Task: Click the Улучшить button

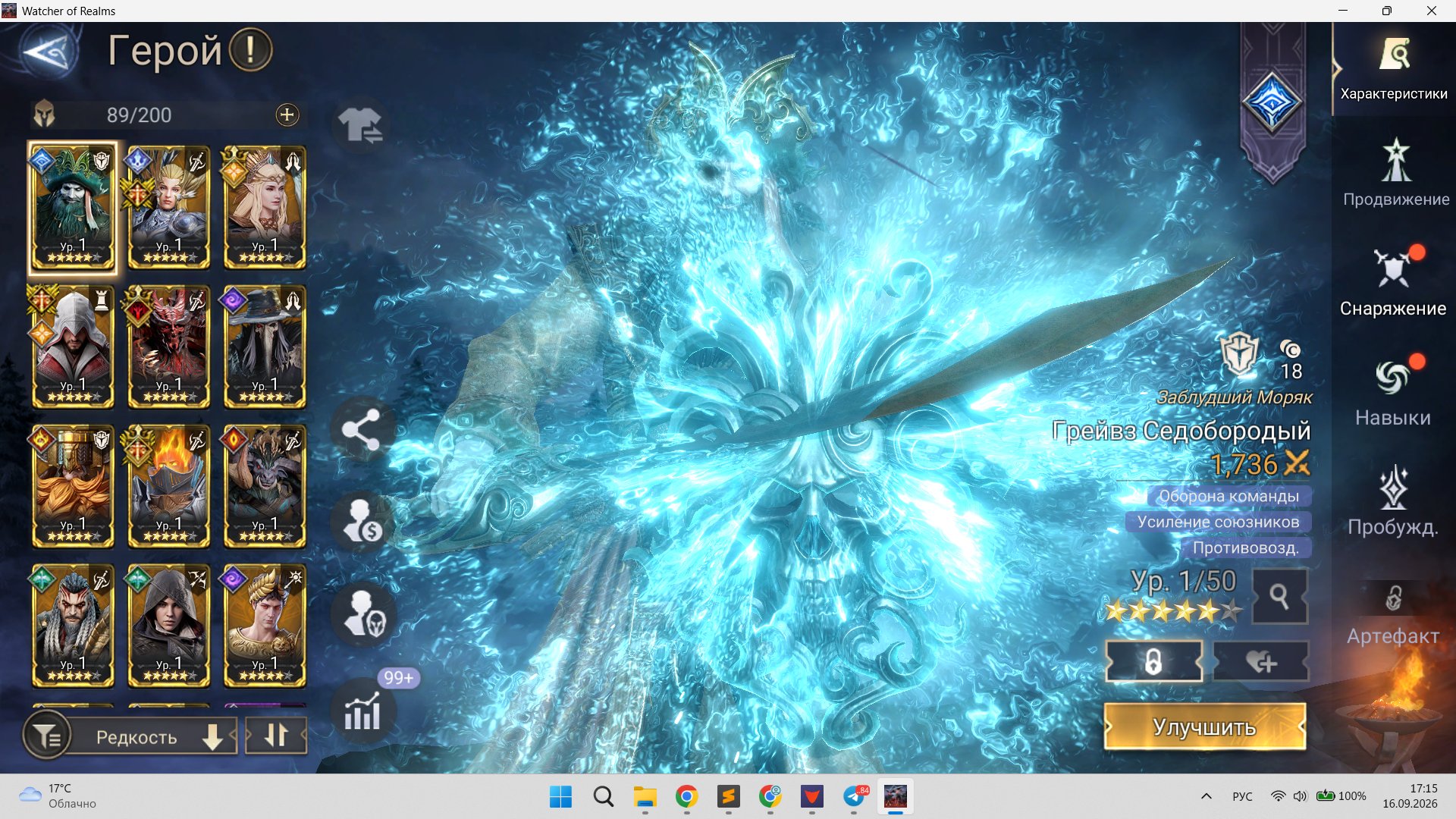Action: coord(1204,726)
